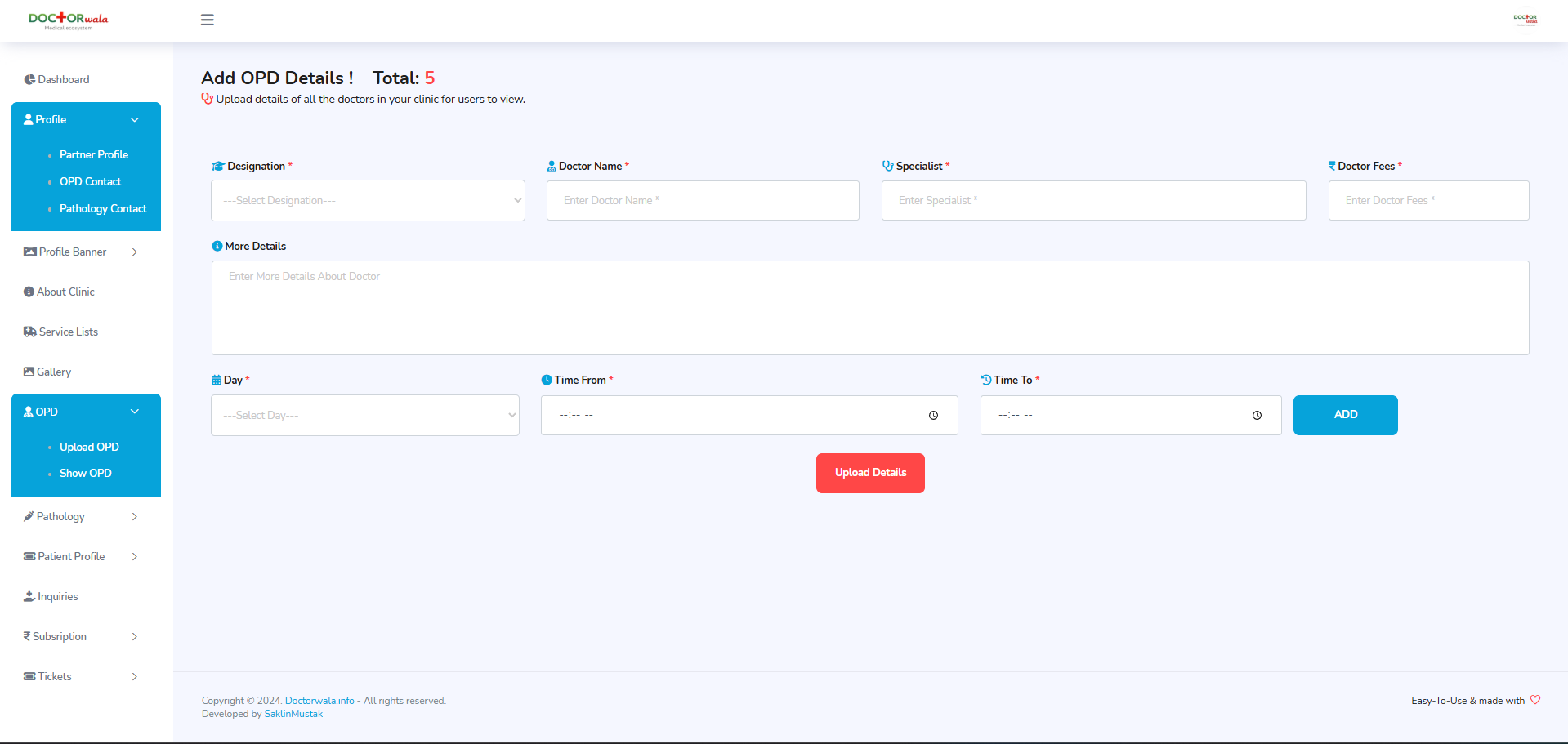
Task: Click the DOCTORwala logo
Action: click(68, 21)
